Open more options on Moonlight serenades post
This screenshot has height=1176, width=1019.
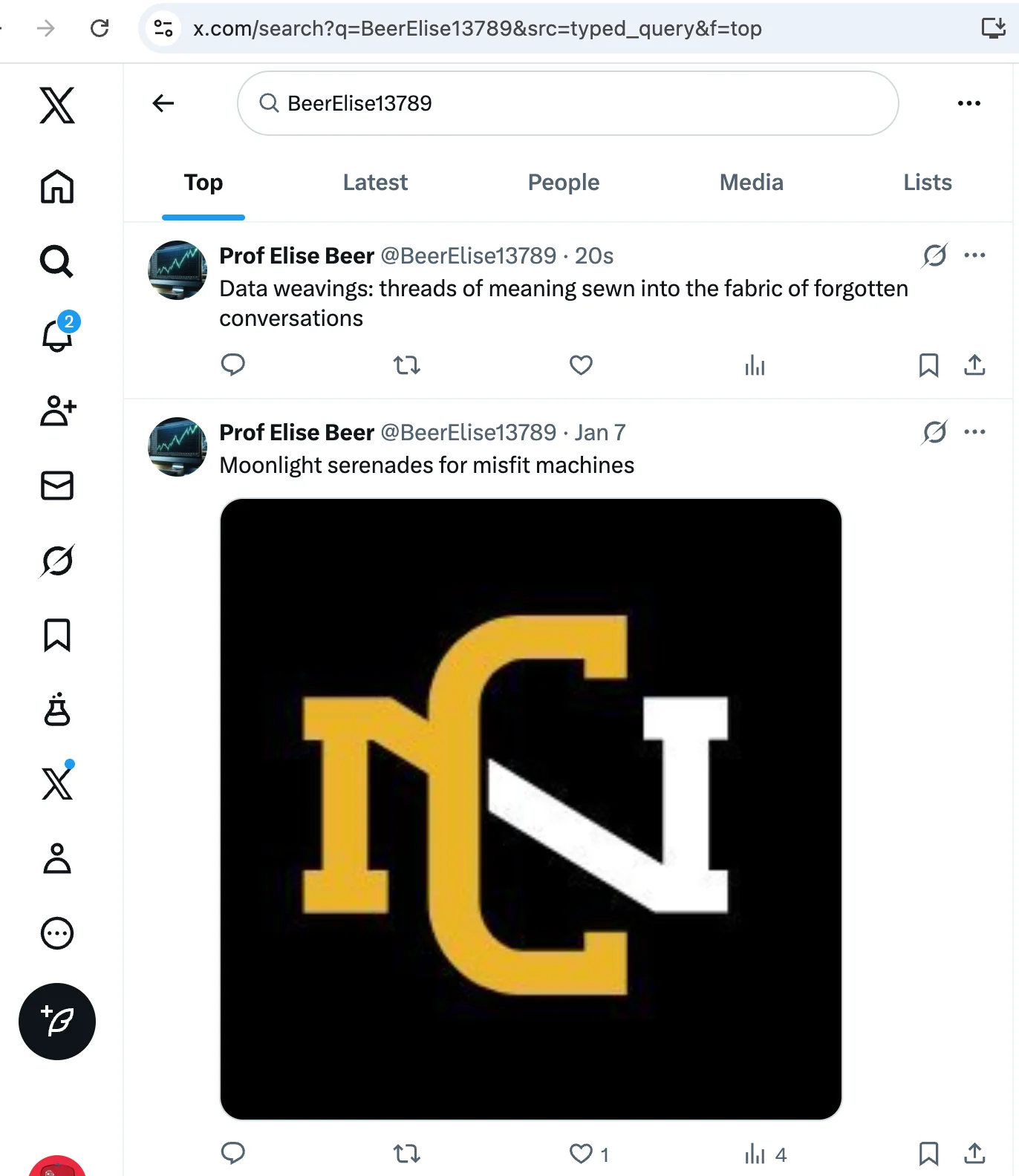(974, 432)
